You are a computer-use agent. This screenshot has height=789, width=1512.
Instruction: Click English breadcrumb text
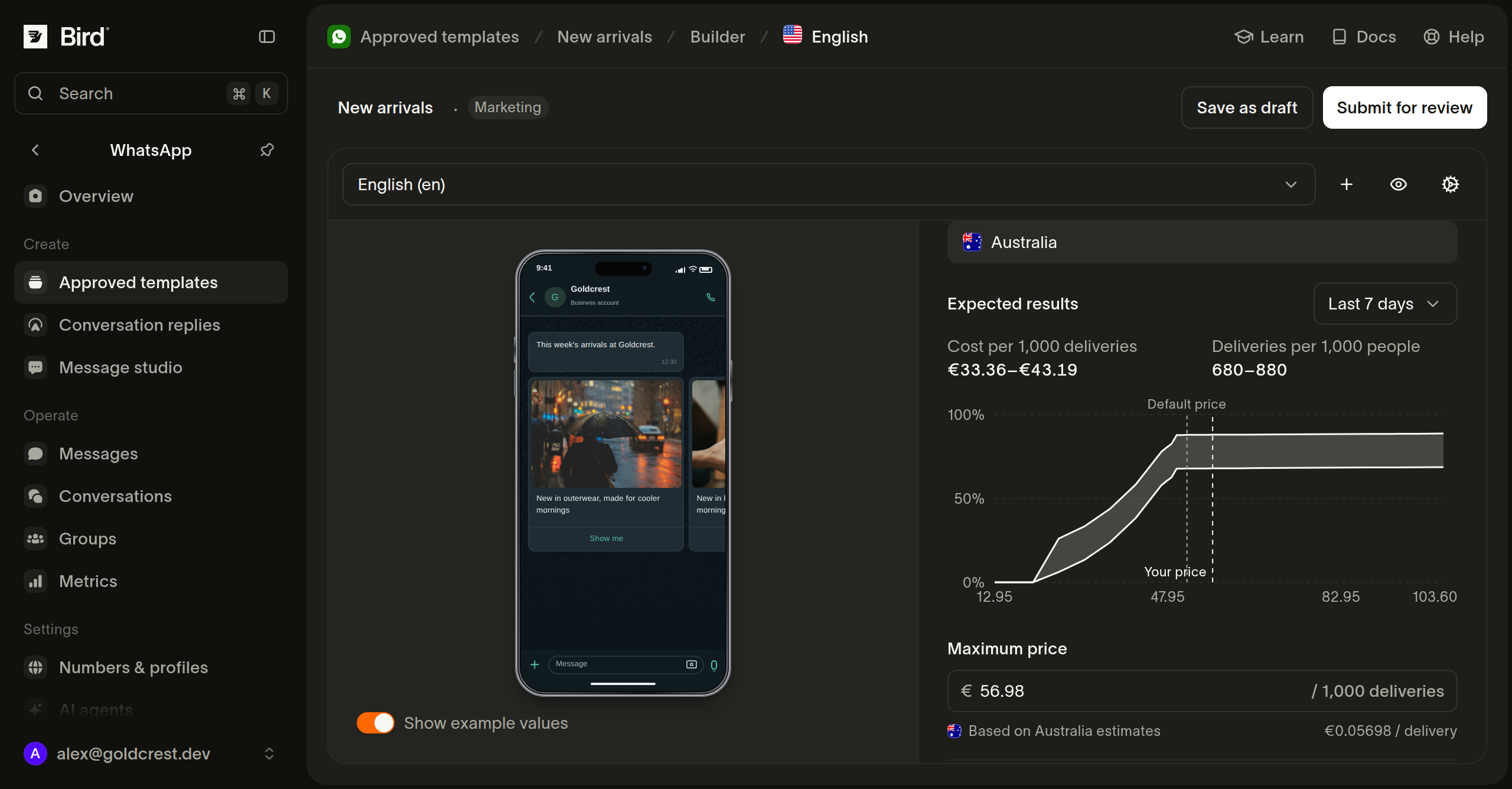840,37
